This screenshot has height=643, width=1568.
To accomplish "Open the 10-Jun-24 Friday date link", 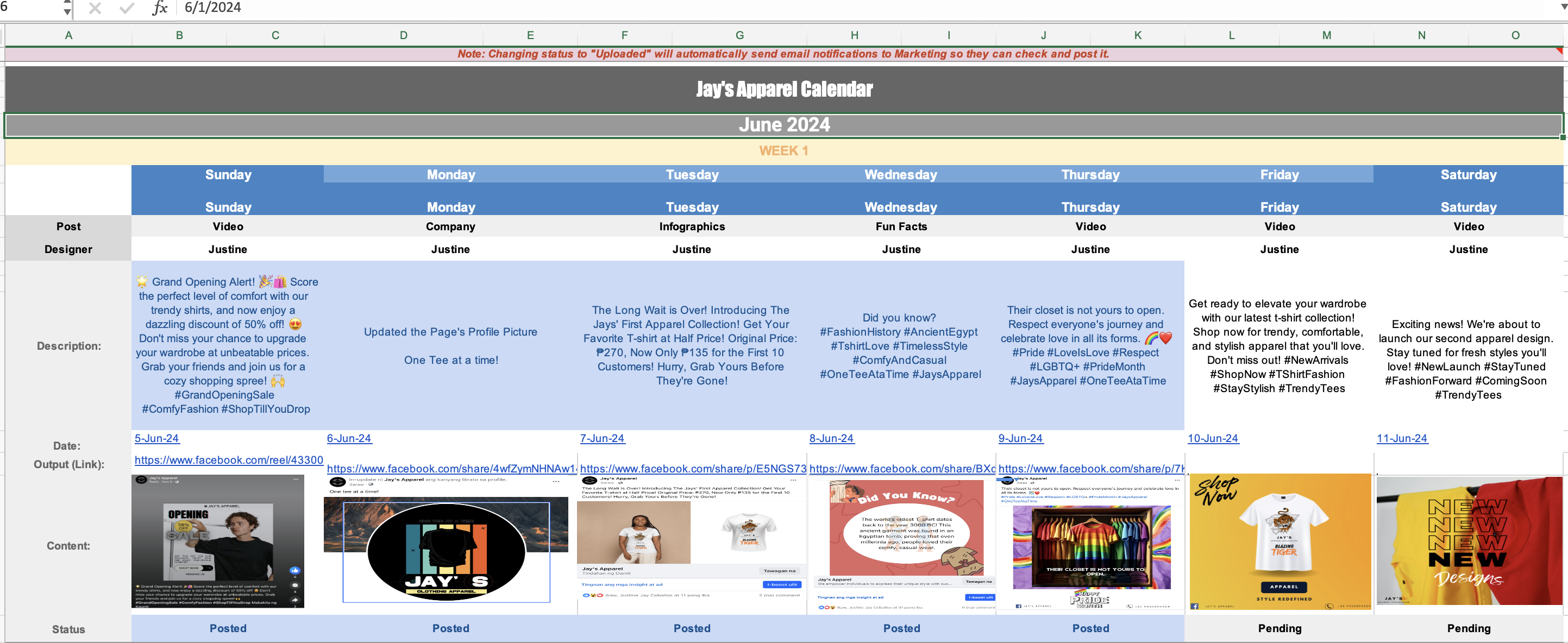I will click(x=1212, y=438).
